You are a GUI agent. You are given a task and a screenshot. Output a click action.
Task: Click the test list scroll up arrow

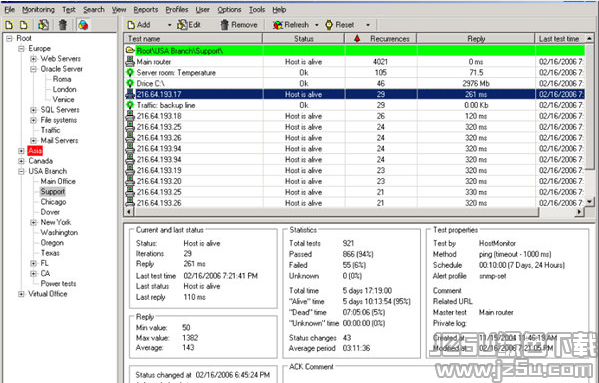pyautogui.click(x=590, y=38)
